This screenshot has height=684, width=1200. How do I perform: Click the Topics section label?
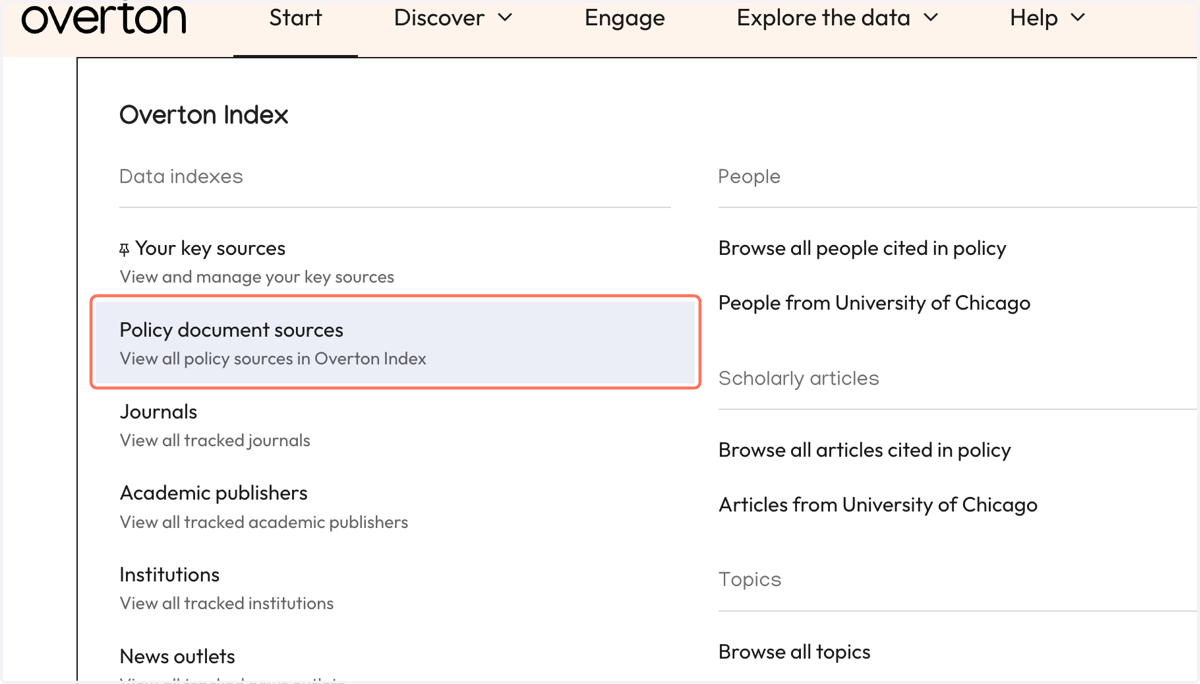click(749, 579)
